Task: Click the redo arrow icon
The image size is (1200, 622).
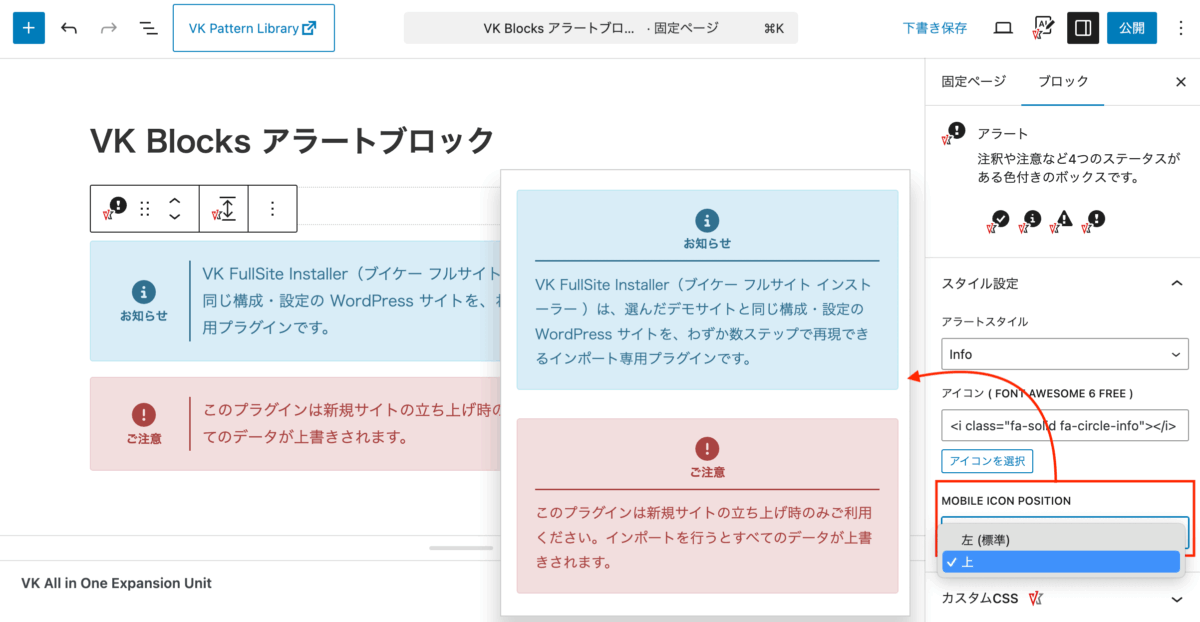Action: 108,27
